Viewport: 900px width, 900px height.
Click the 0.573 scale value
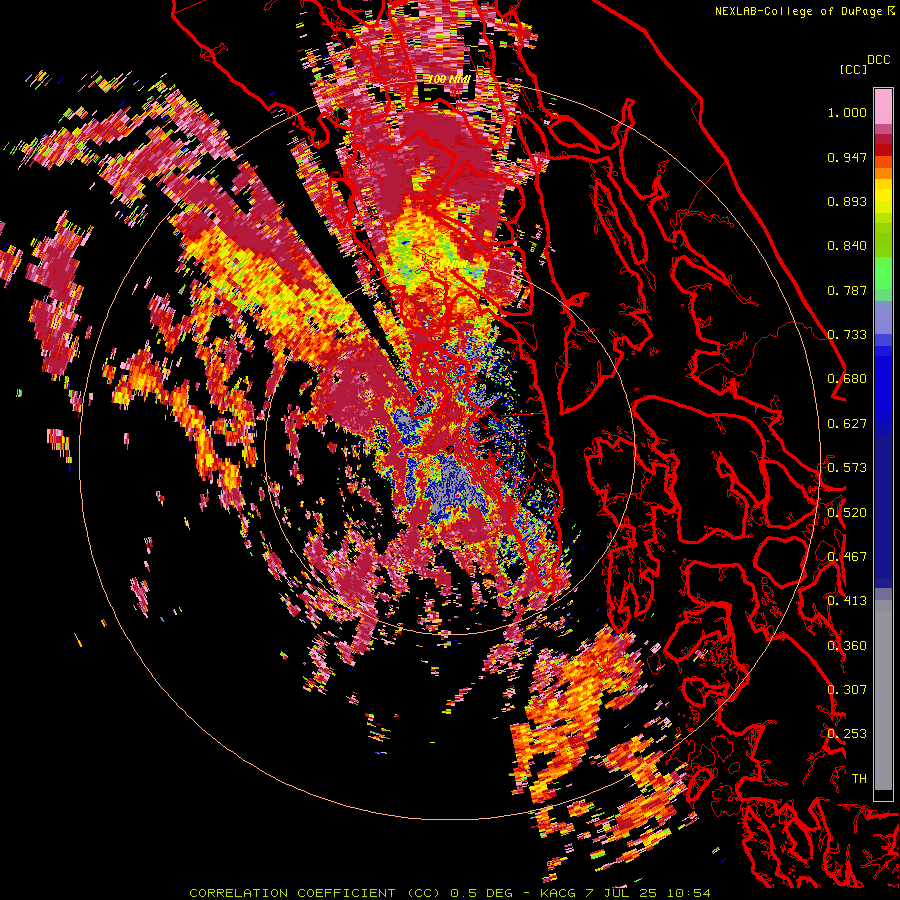click(x=847, y=468)
